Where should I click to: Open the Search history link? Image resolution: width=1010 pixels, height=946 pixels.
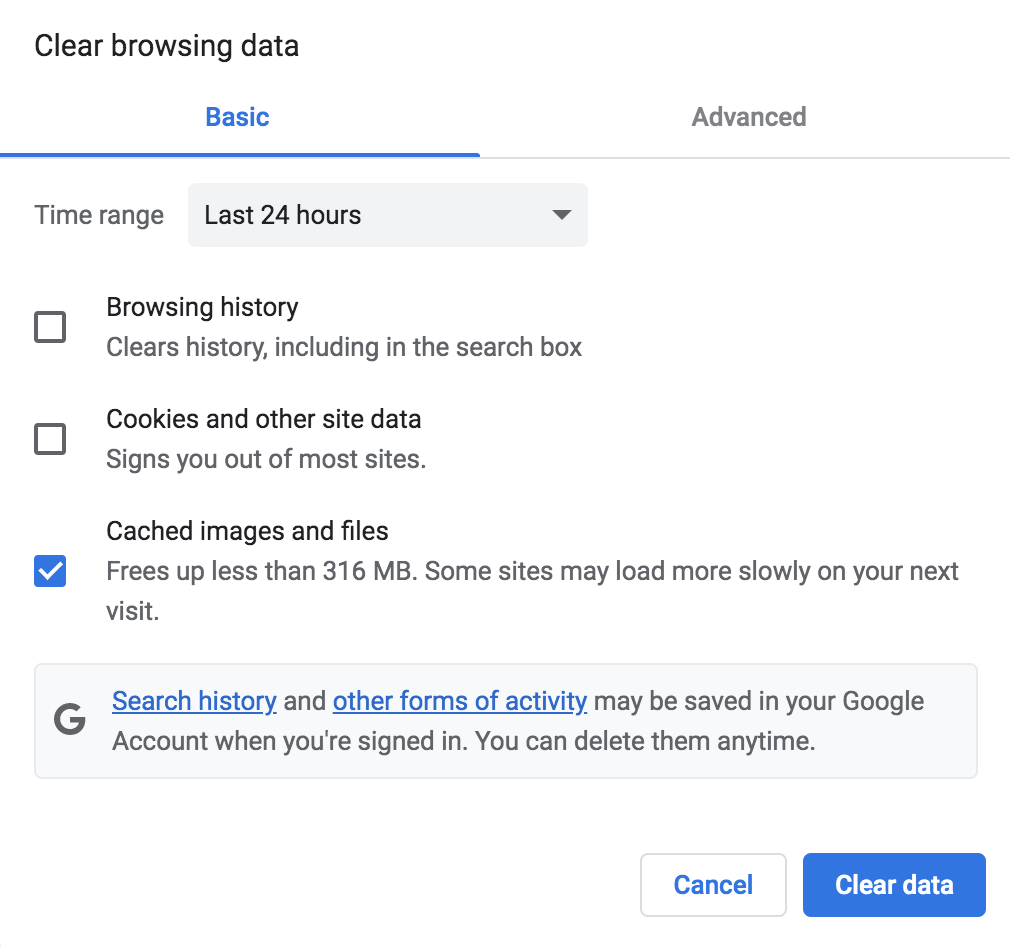point(194,701)
